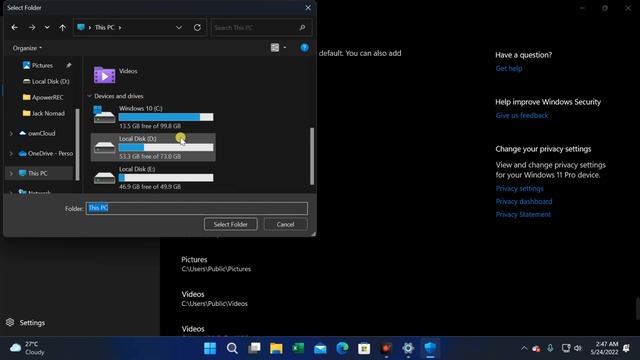Click This PC in address breadcrumb
Image resolution: width=640 pixels, height=360 pixels.
104,27
